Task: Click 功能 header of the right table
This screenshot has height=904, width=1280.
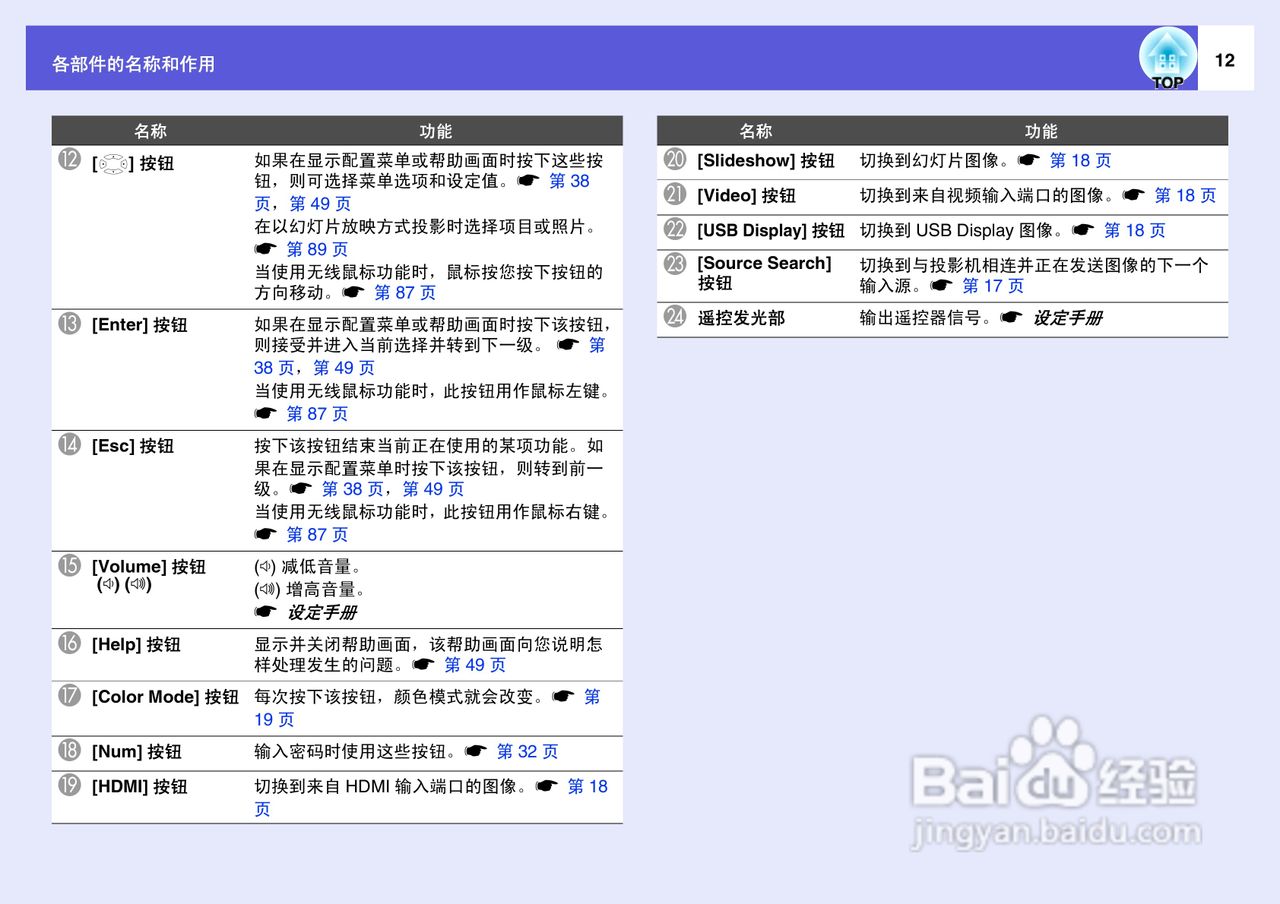Action: point(1041,131)
